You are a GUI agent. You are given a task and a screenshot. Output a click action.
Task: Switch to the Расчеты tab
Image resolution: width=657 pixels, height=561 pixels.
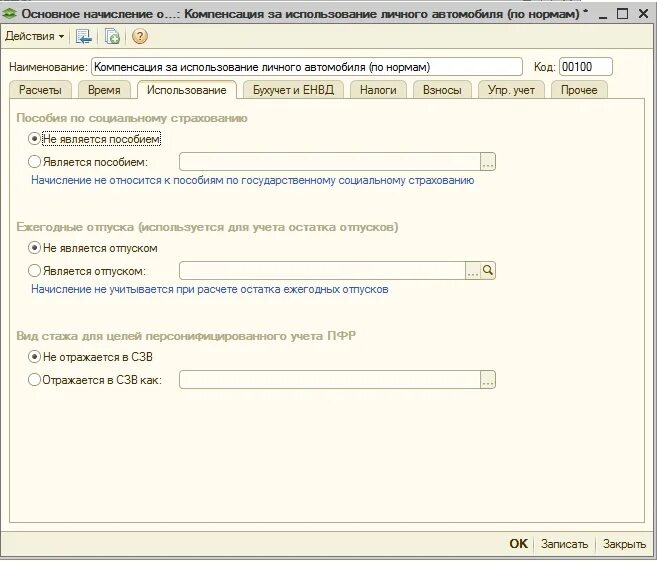[40, 90]
